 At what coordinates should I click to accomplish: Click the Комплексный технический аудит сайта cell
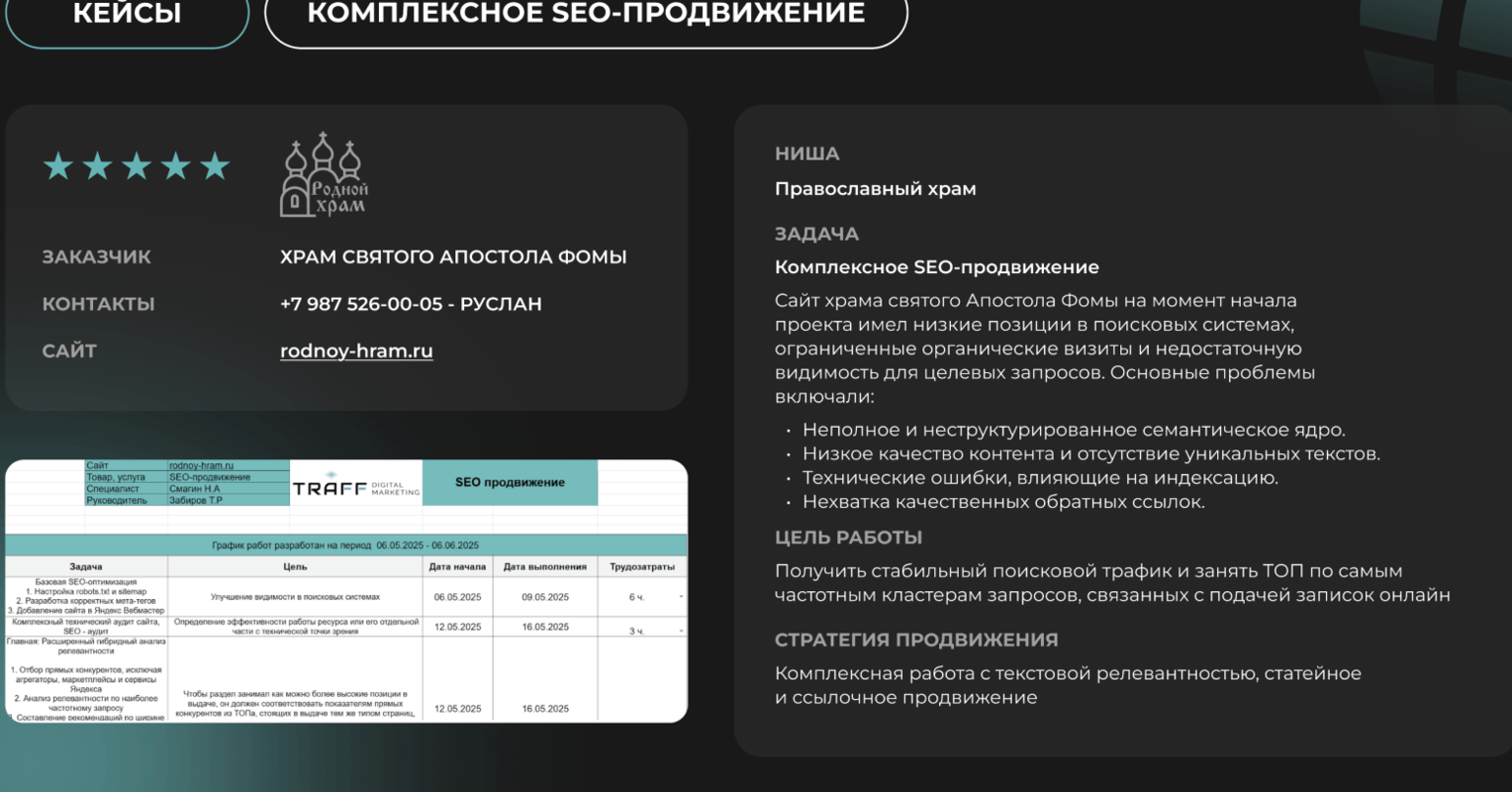click(86, 627)
